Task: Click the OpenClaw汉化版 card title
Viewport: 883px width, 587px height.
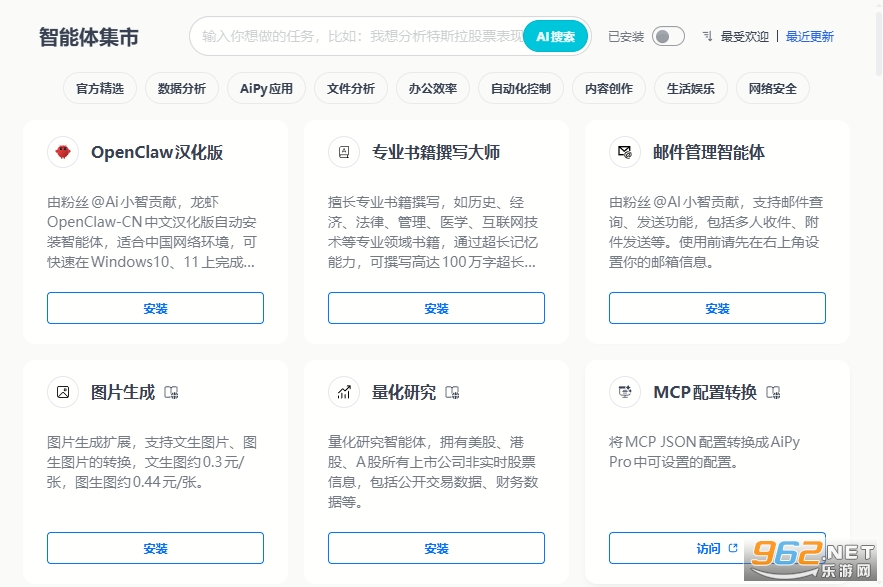Action: coord(157,152)
